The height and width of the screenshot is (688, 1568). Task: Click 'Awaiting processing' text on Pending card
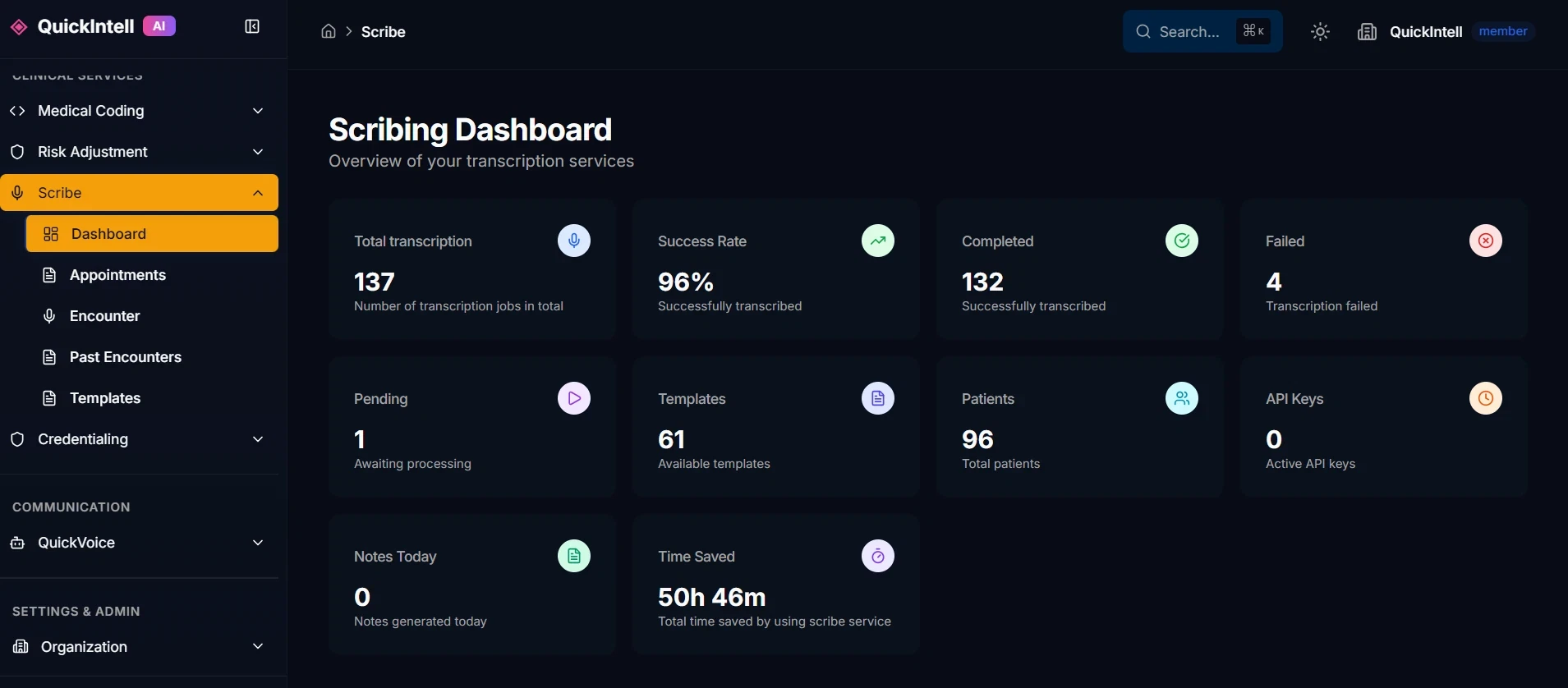412,464
